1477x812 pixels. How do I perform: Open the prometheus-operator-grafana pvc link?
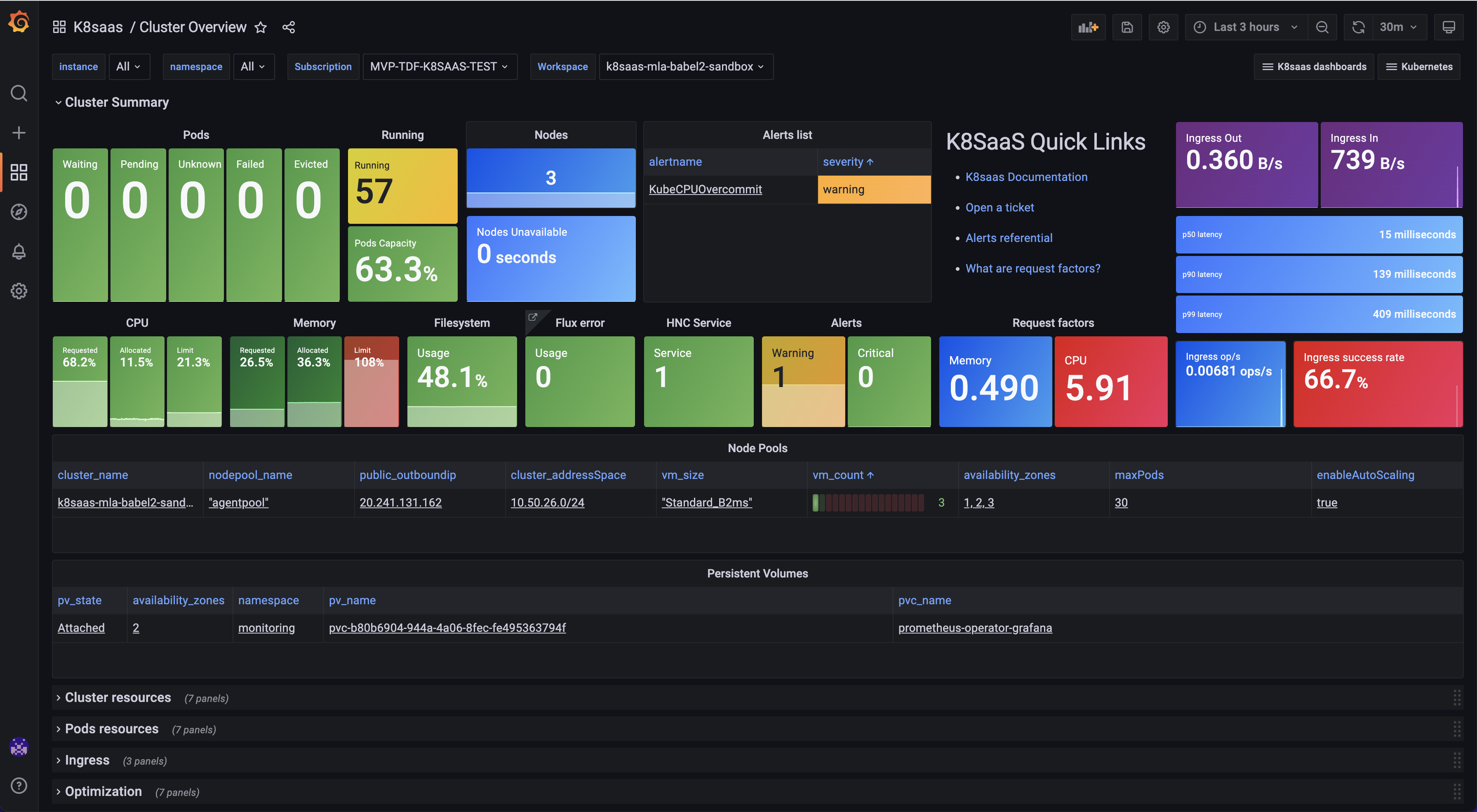tap(975, 627)
